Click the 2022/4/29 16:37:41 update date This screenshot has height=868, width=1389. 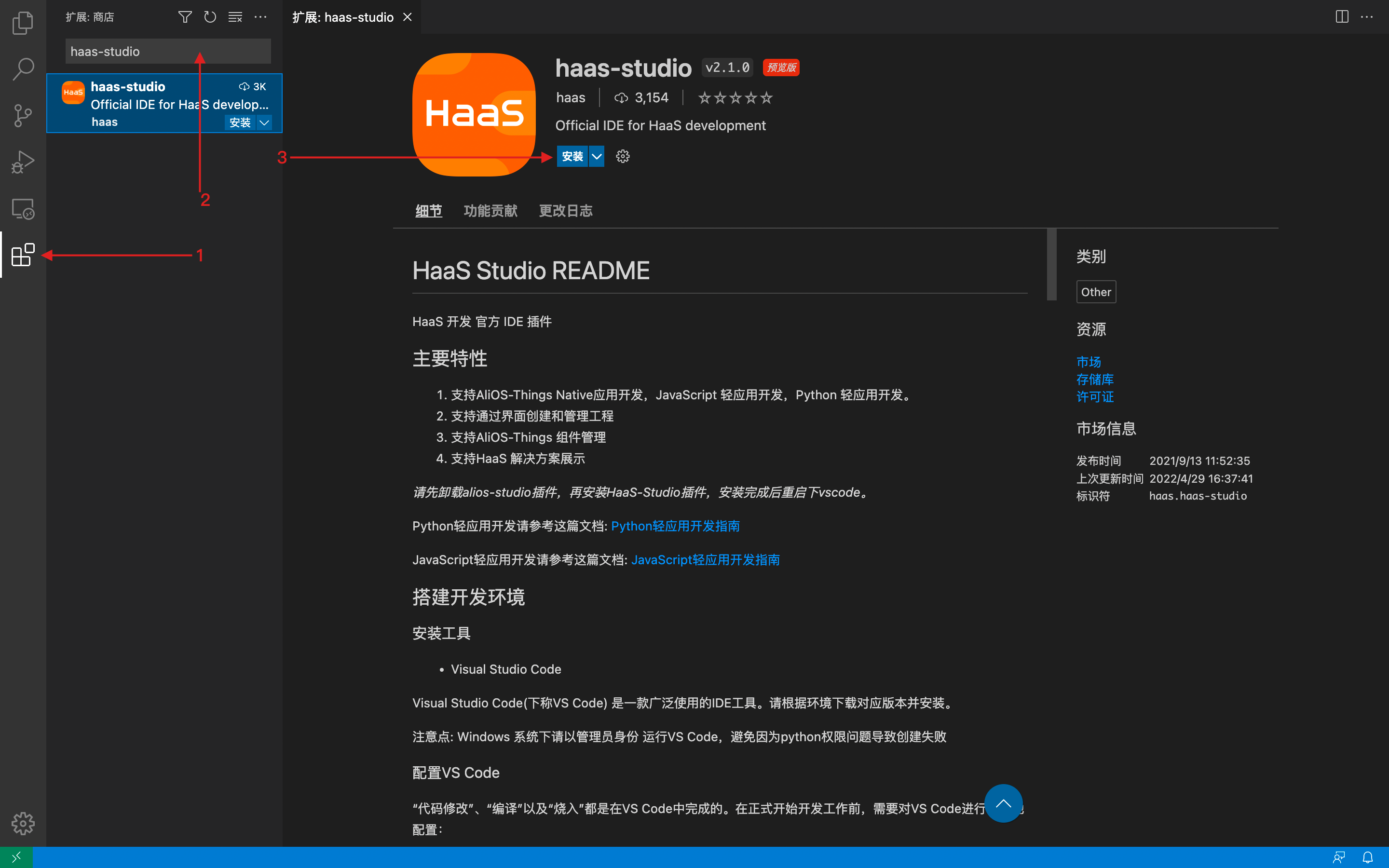[1201, 479]
